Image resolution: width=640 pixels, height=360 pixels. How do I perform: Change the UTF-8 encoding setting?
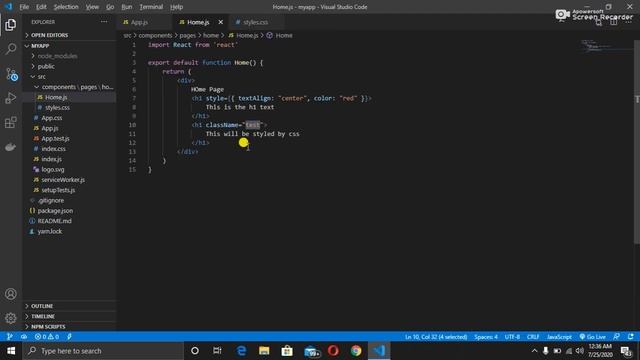coord(512,337)
